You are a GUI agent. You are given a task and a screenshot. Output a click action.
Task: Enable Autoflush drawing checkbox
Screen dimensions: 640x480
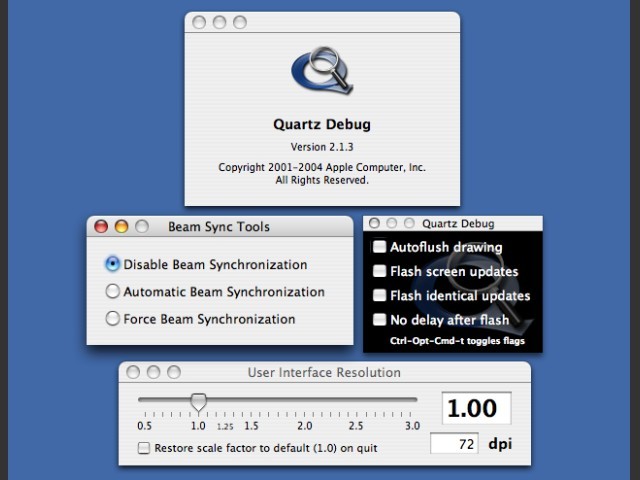click(x=379, y=247)
